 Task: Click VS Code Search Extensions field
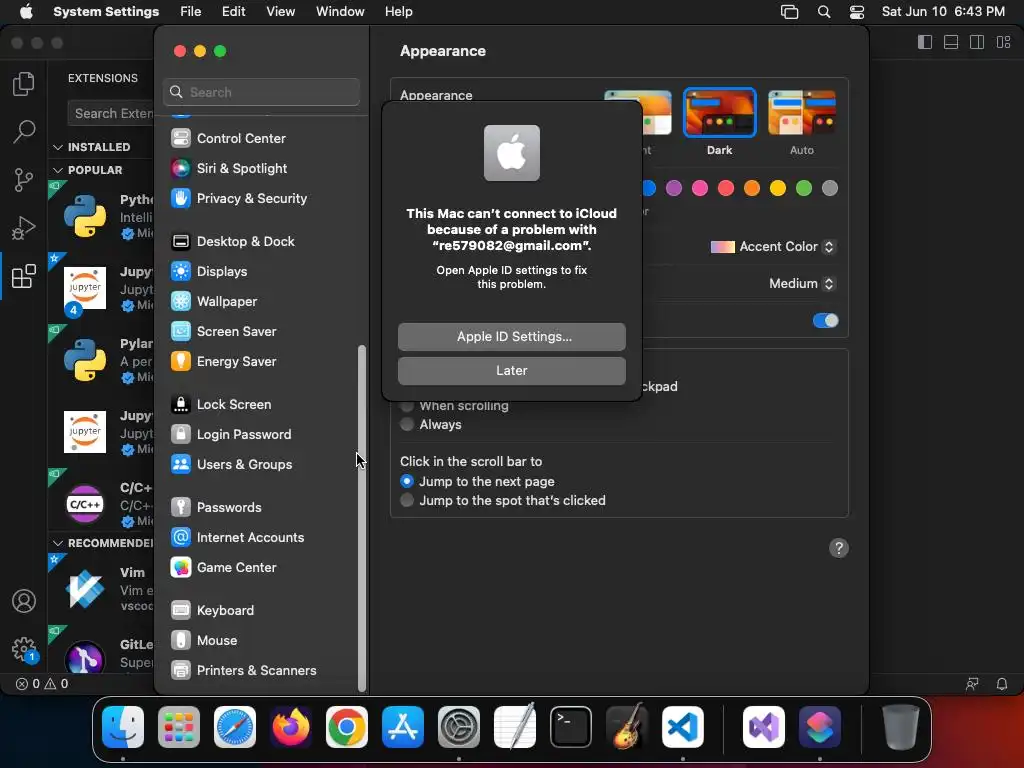(x=111, y=114)
